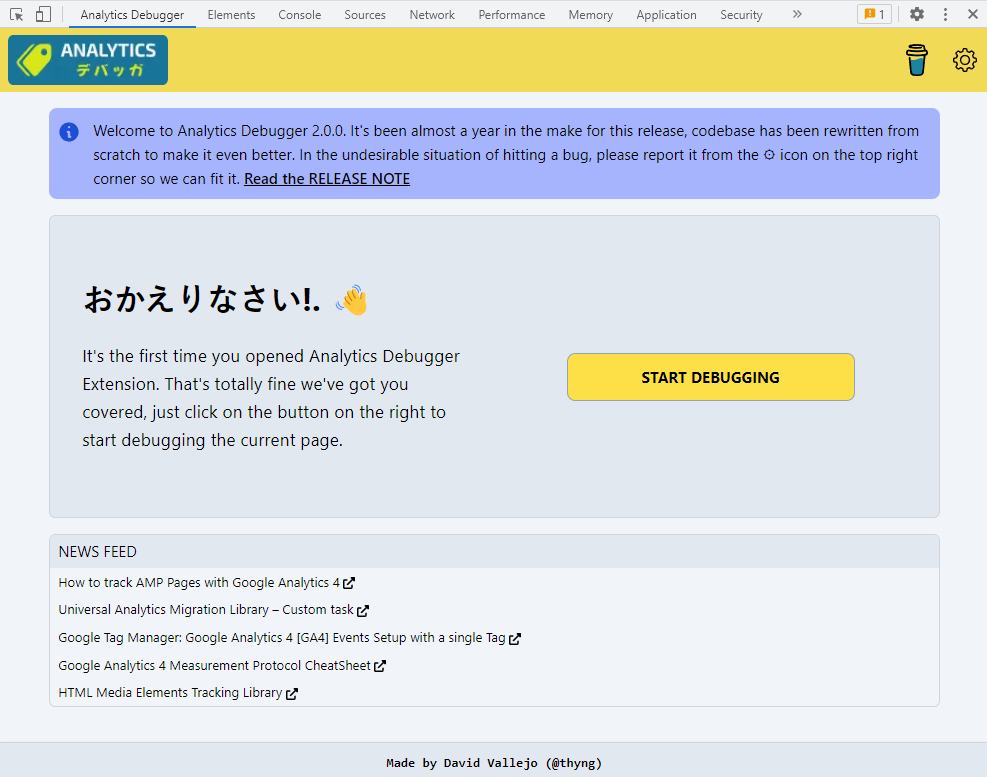Viewport: 987px width, 777px height.
Task: Open settings via the gear icon in yellow header
Action: pyautogui.click(x=964, y=60)
